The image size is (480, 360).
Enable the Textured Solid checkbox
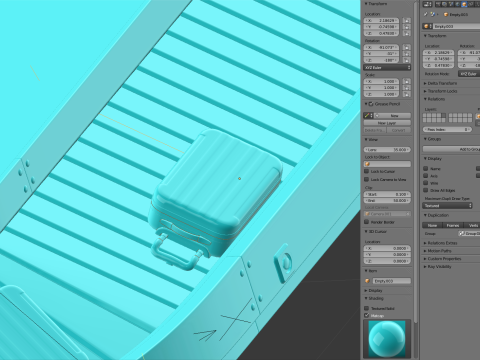pos(367,308)
